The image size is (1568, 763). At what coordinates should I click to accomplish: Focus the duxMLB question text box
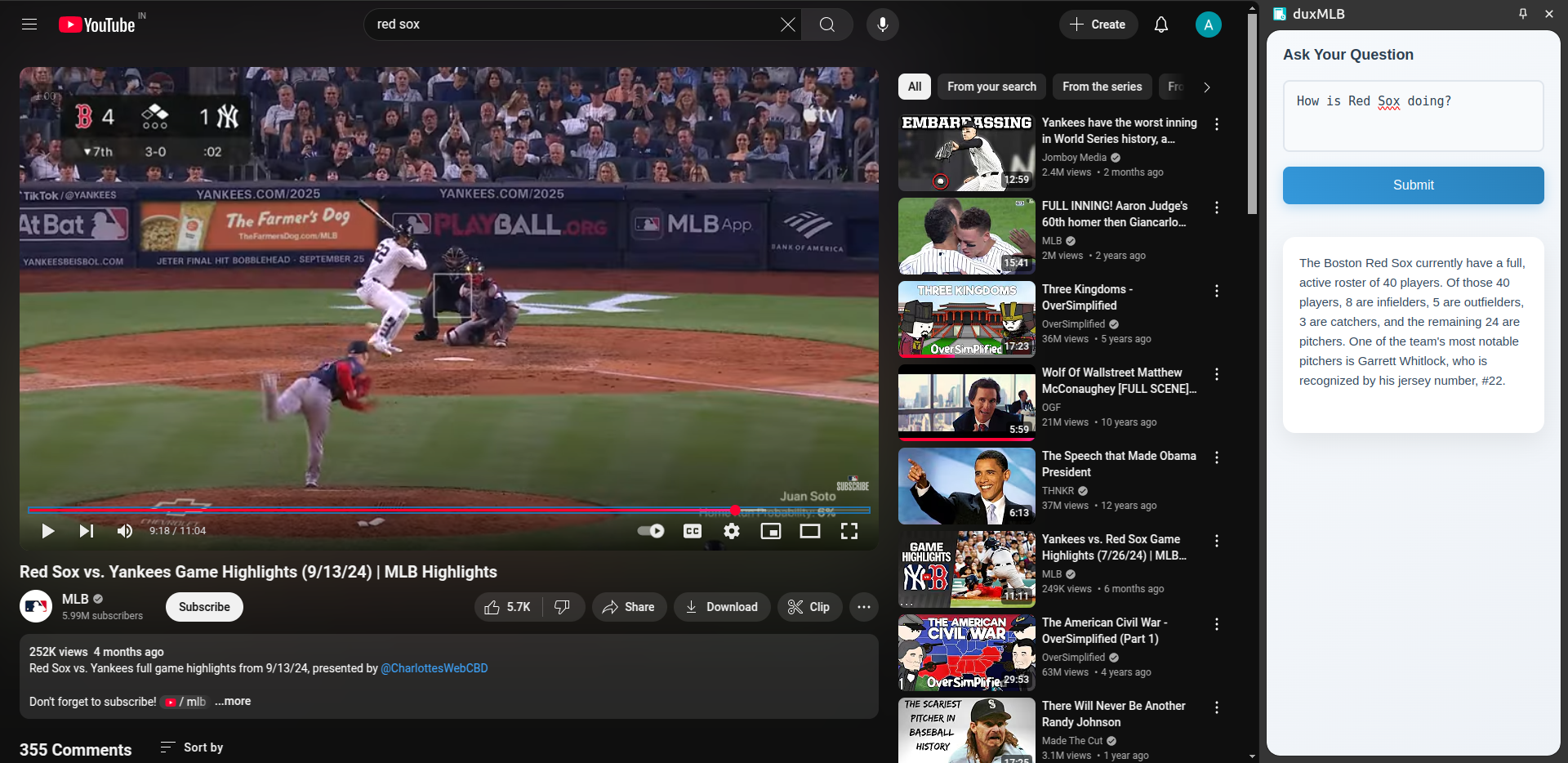[1413, 115]
